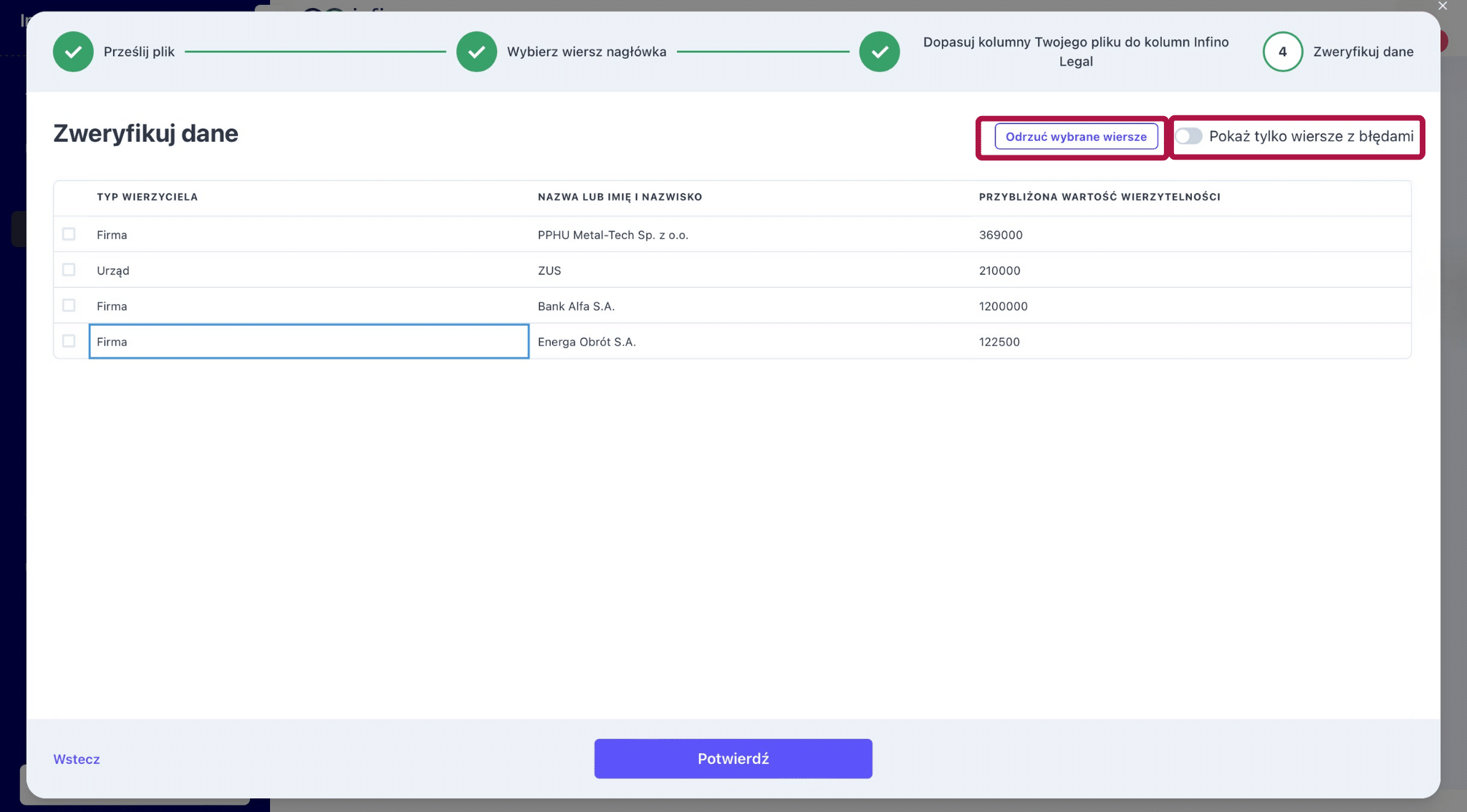
Task: Select the Urząd creditor type cell
Action: (309, 270)
